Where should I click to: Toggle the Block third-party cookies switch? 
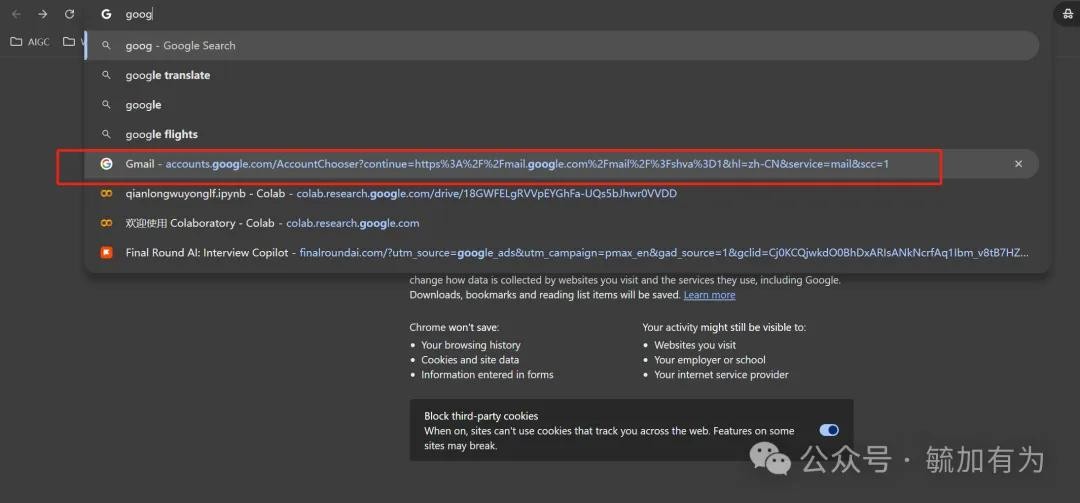click(x=829, y=430)
